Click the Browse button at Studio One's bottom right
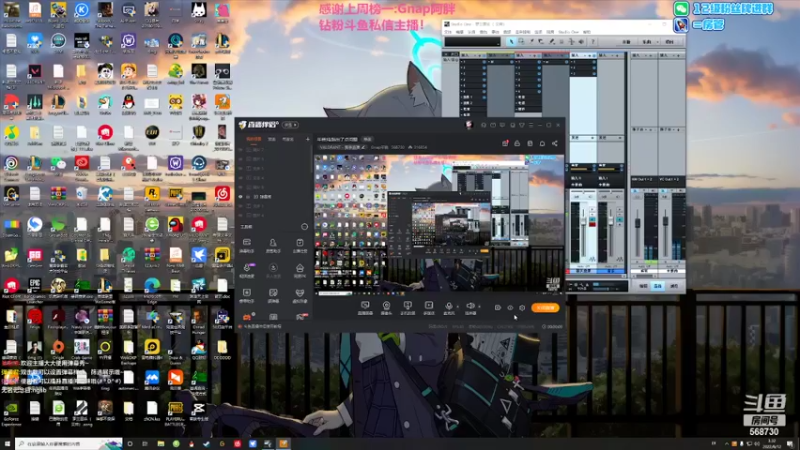This screenshot has height=450, width=800. [x=674, y=286]
